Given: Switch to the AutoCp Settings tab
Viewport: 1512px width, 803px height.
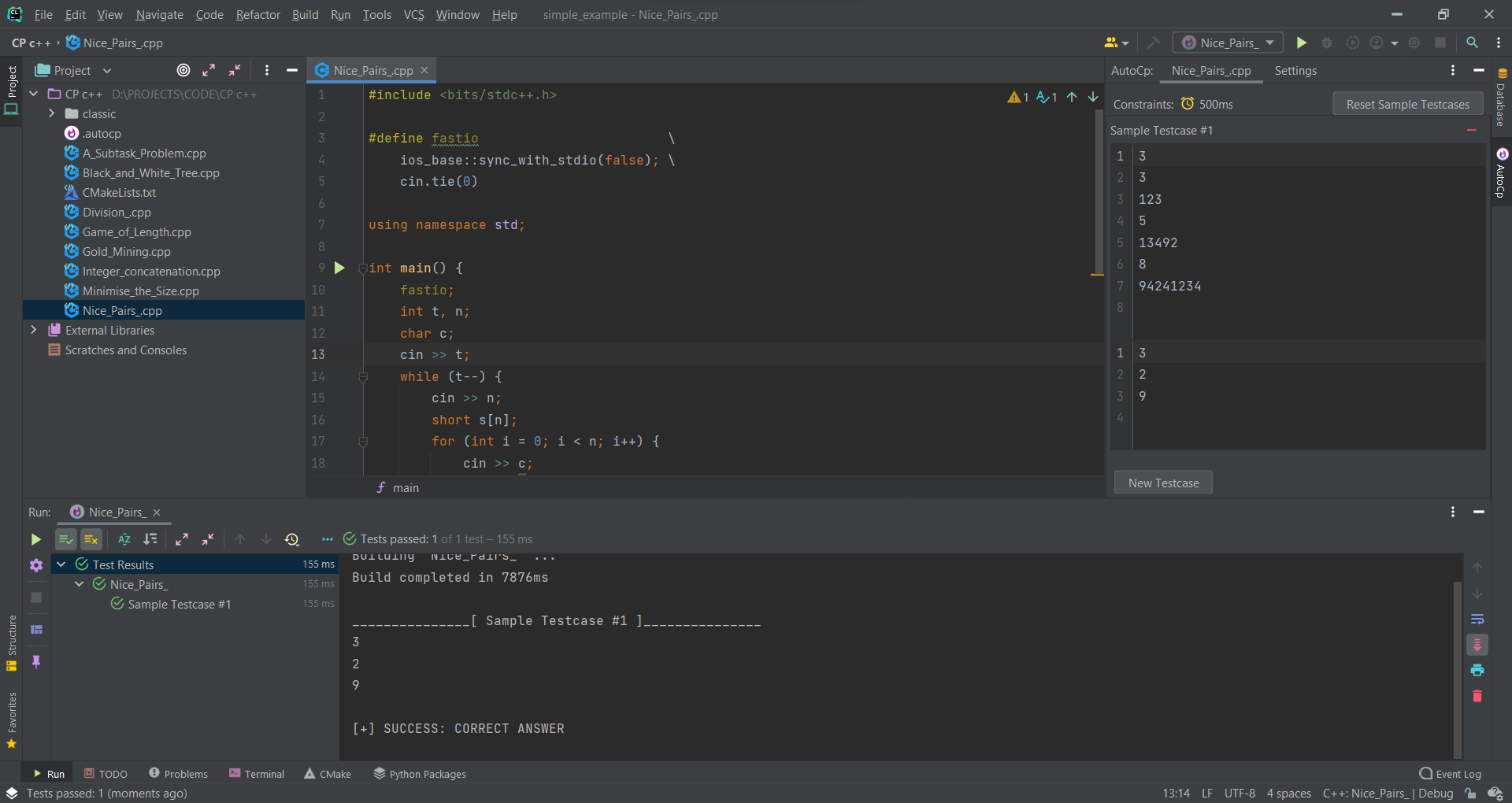Looking at the screenshot, I should (x=1295, y=71).
